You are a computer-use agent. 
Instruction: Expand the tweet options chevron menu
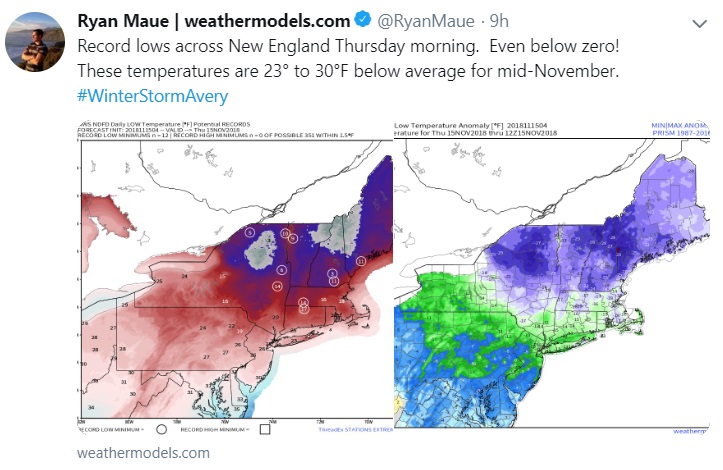click(x=699, y=24)
